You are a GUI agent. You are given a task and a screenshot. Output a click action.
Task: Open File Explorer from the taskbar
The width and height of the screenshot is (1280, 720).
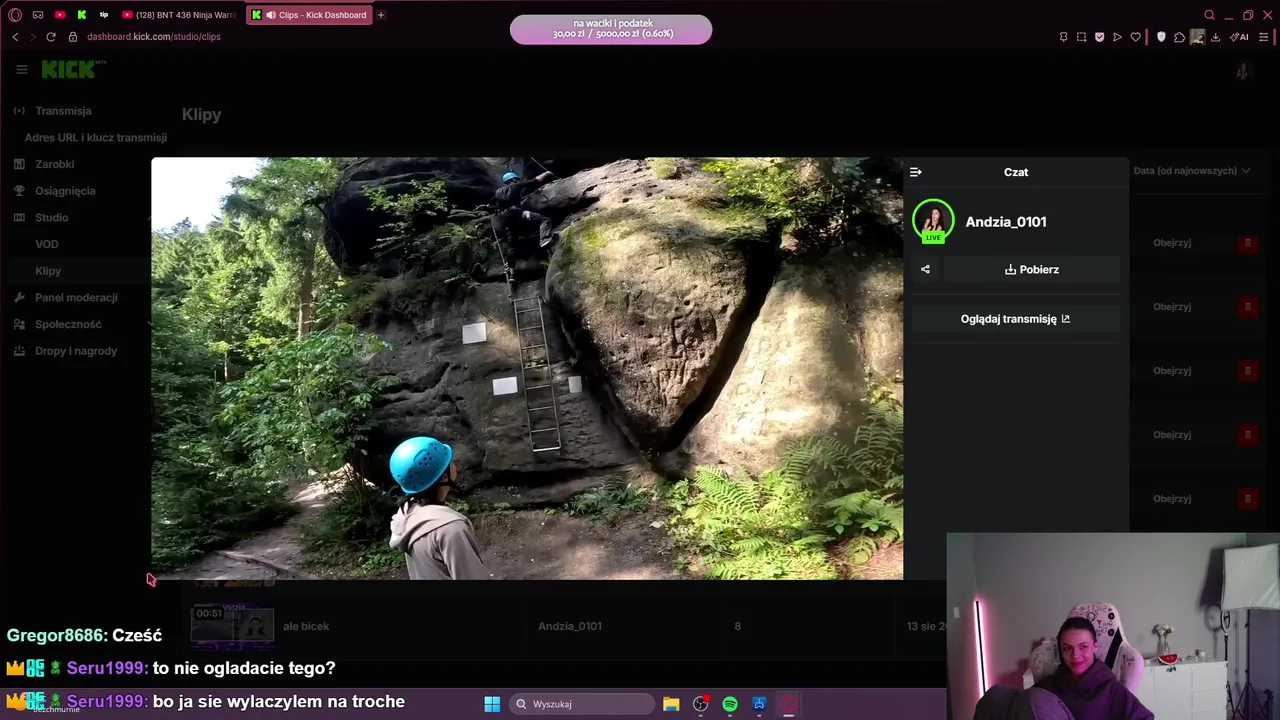(x=671, y=704)
